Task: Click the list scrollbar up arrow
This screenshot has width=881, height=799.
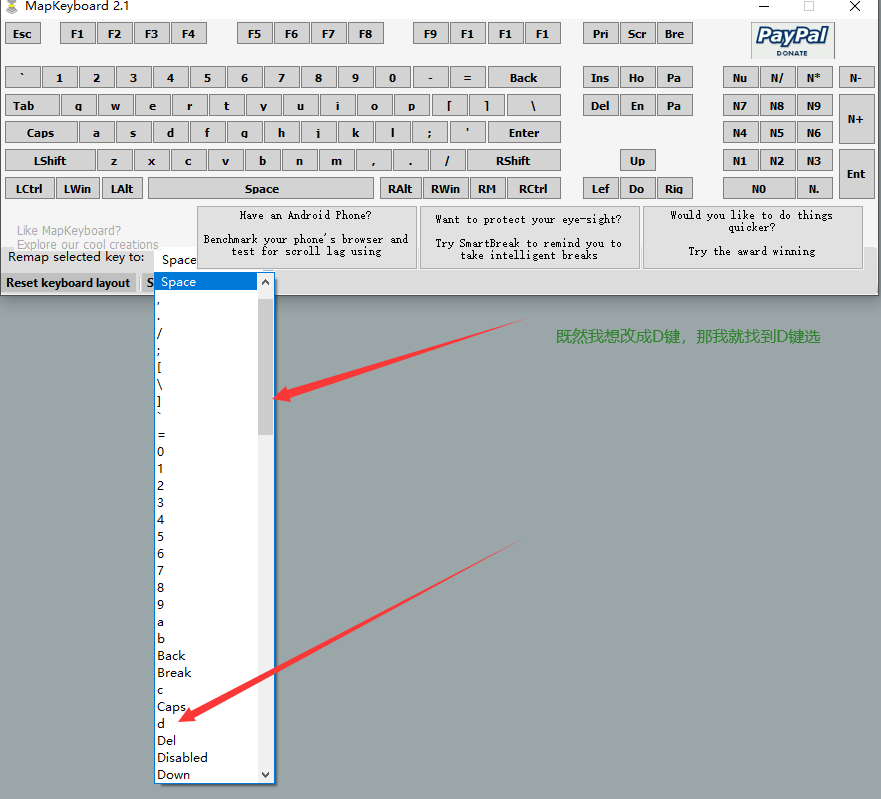Action: click(x=265, y=283)
